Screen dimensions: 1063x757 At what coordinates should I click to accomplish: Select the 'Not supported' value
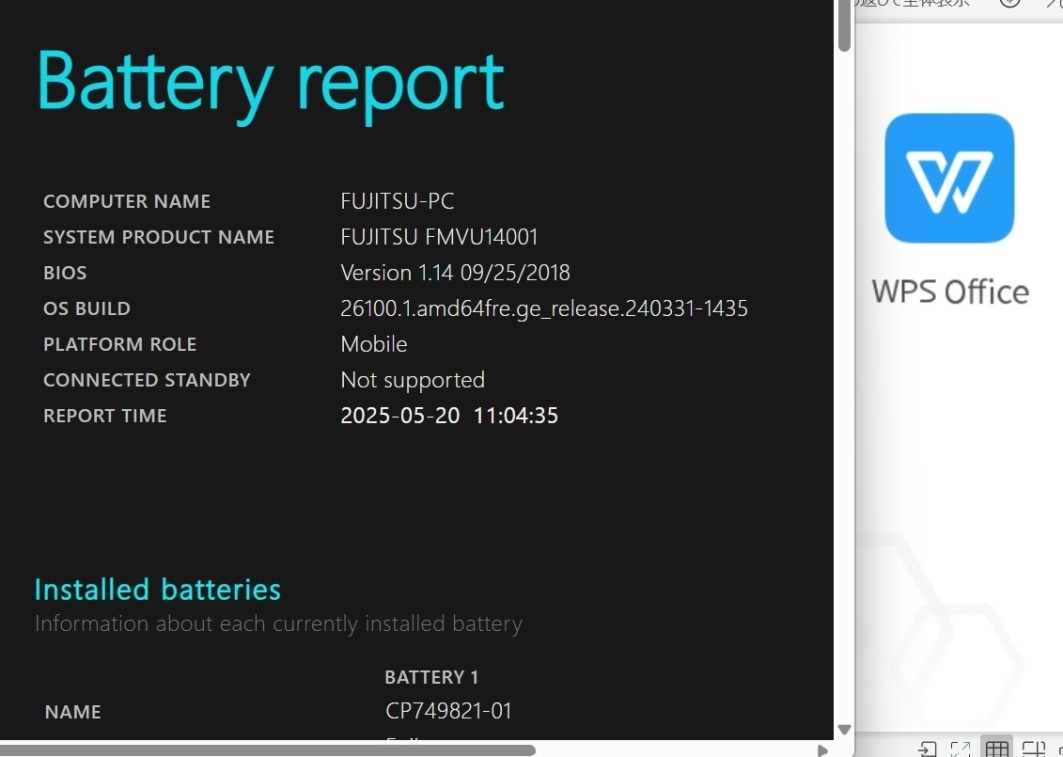point(412,381)
